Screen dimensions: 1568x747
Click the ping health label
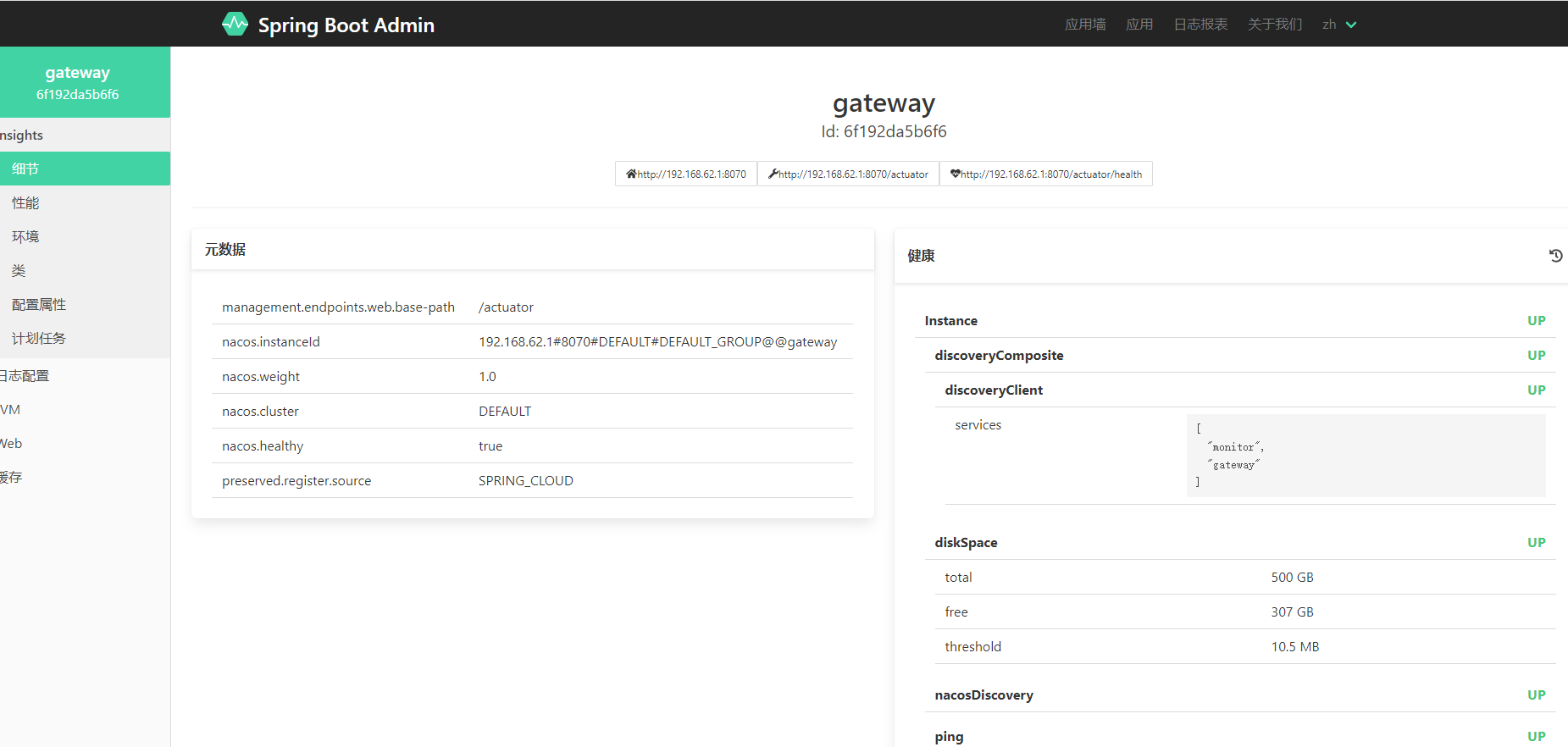coord(949,736)
